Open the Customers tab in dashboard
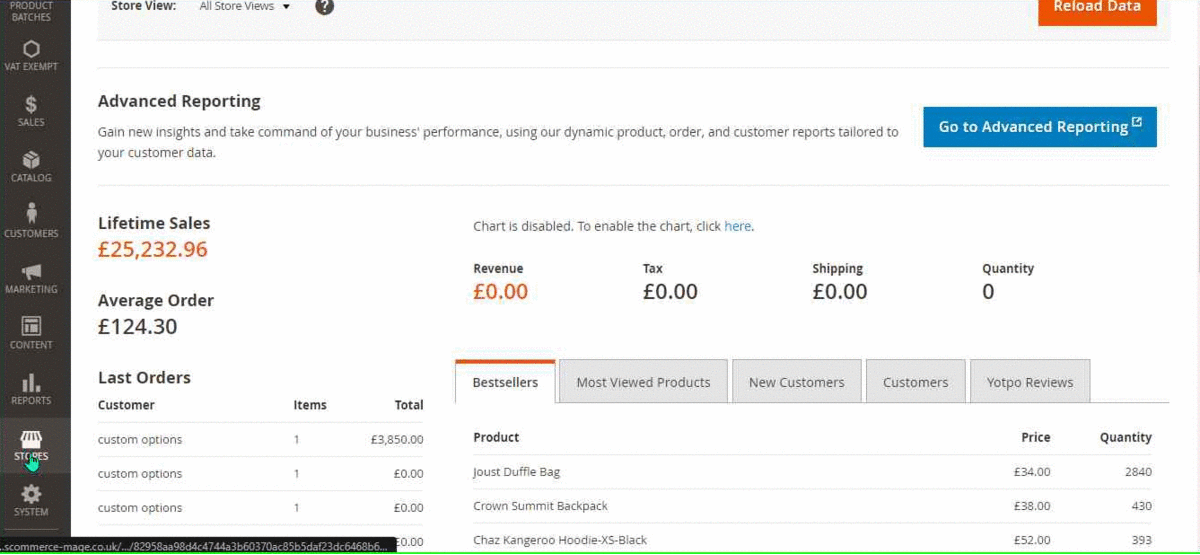Image resolution: width=1200 pixels, height=555 pixels. coord(915,382)
